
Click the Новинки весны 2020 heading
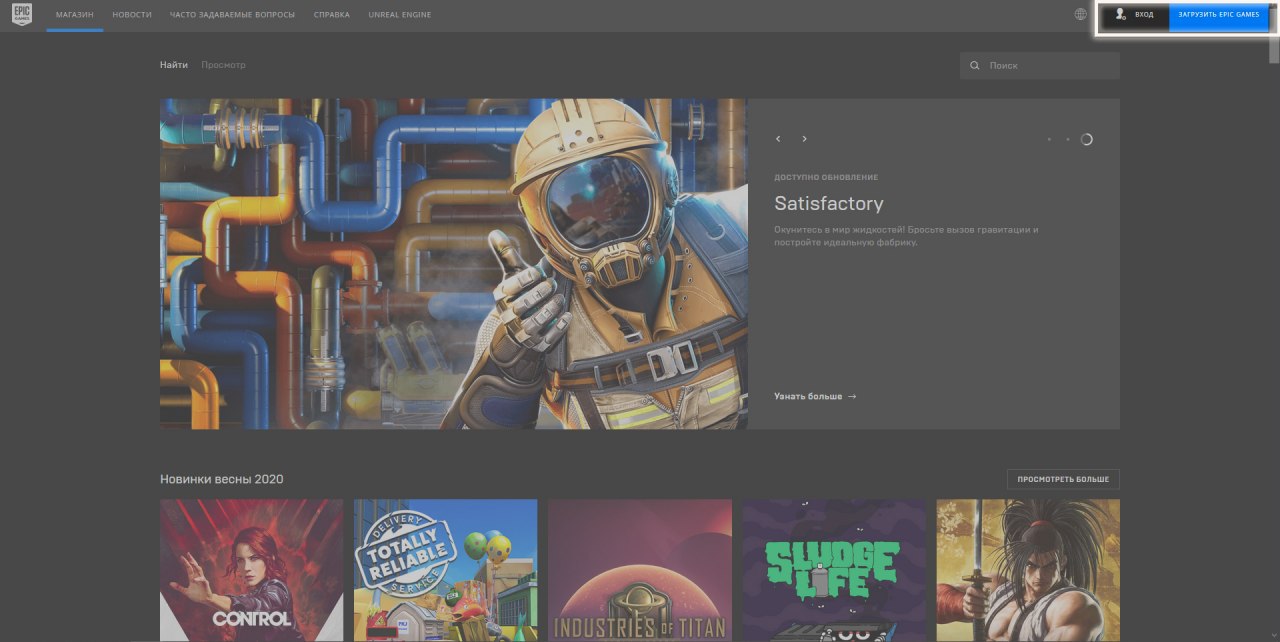pyautogui.click(x=222, y=479)
